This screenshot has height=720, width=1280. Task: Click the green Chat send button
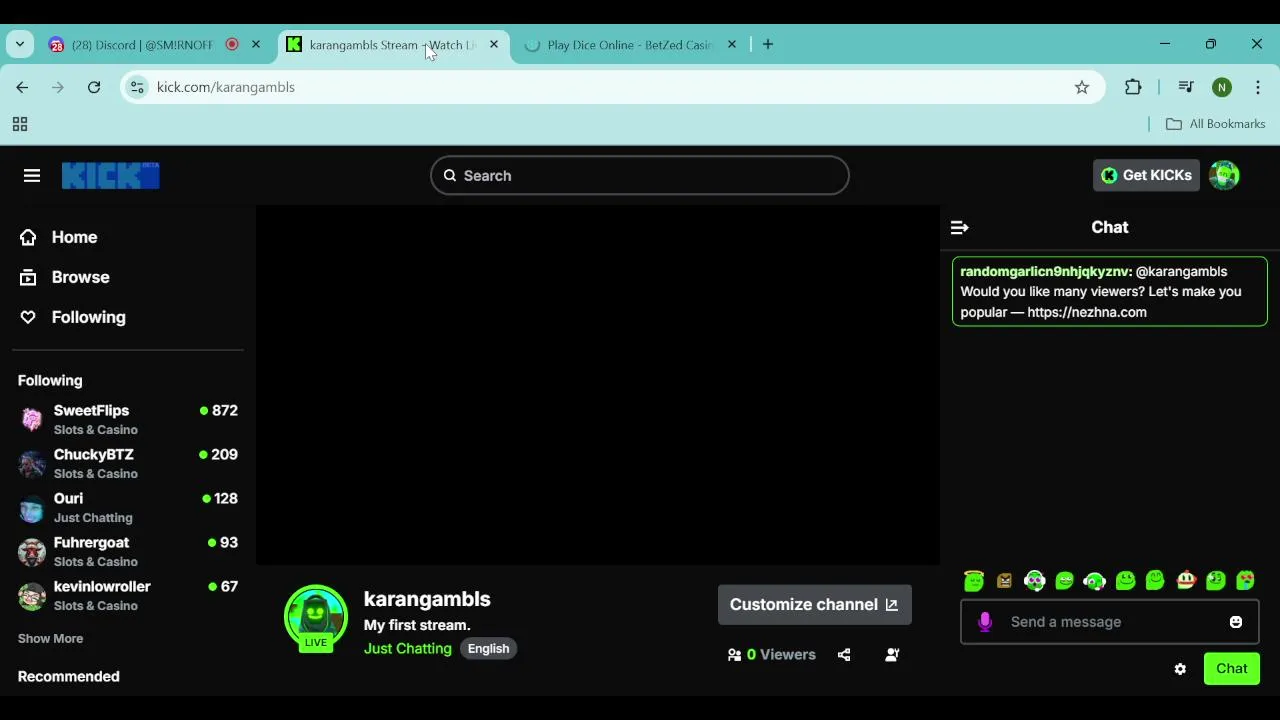(1232, 669)
